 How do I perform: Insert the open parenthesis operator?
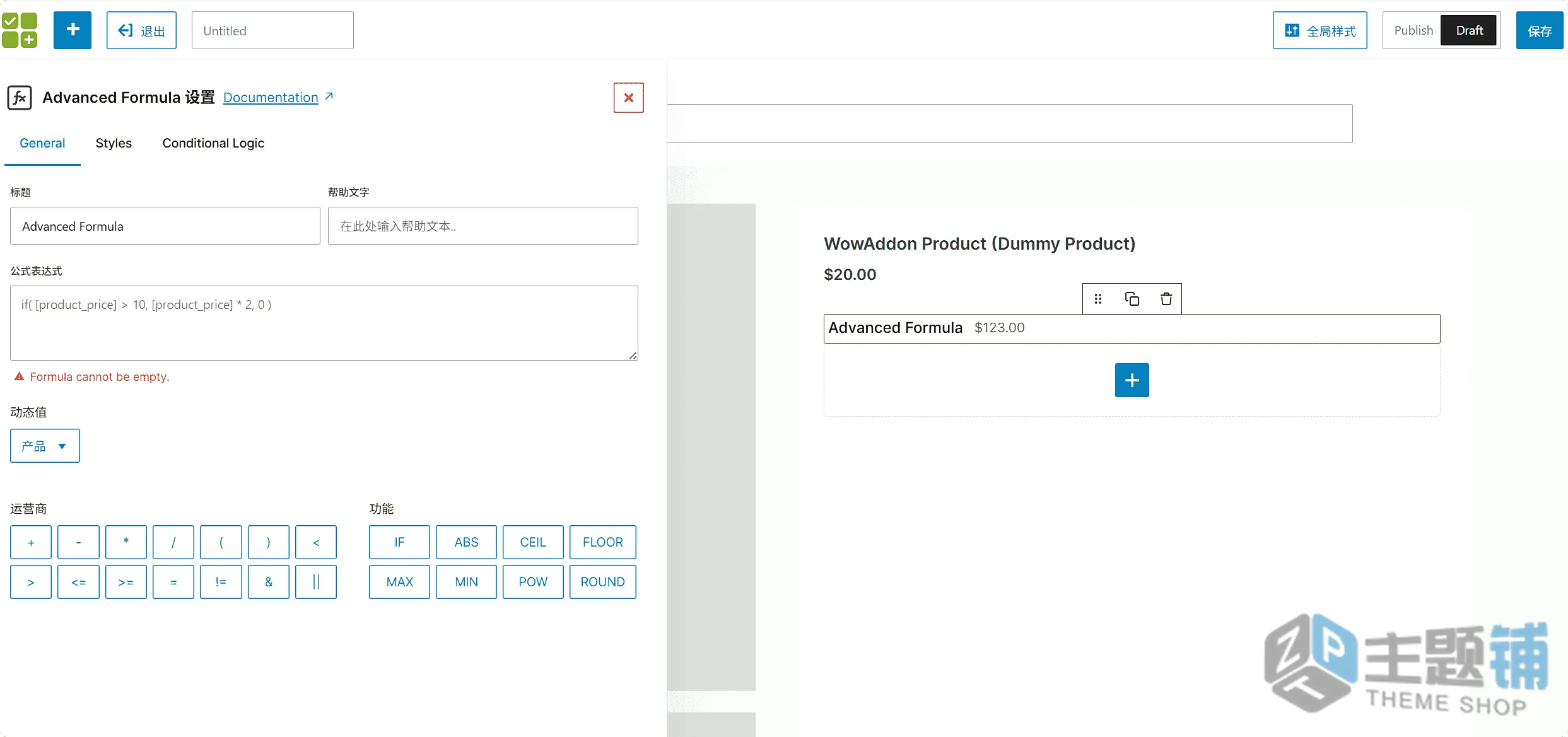pyautogui.click(x=221, y=542)
